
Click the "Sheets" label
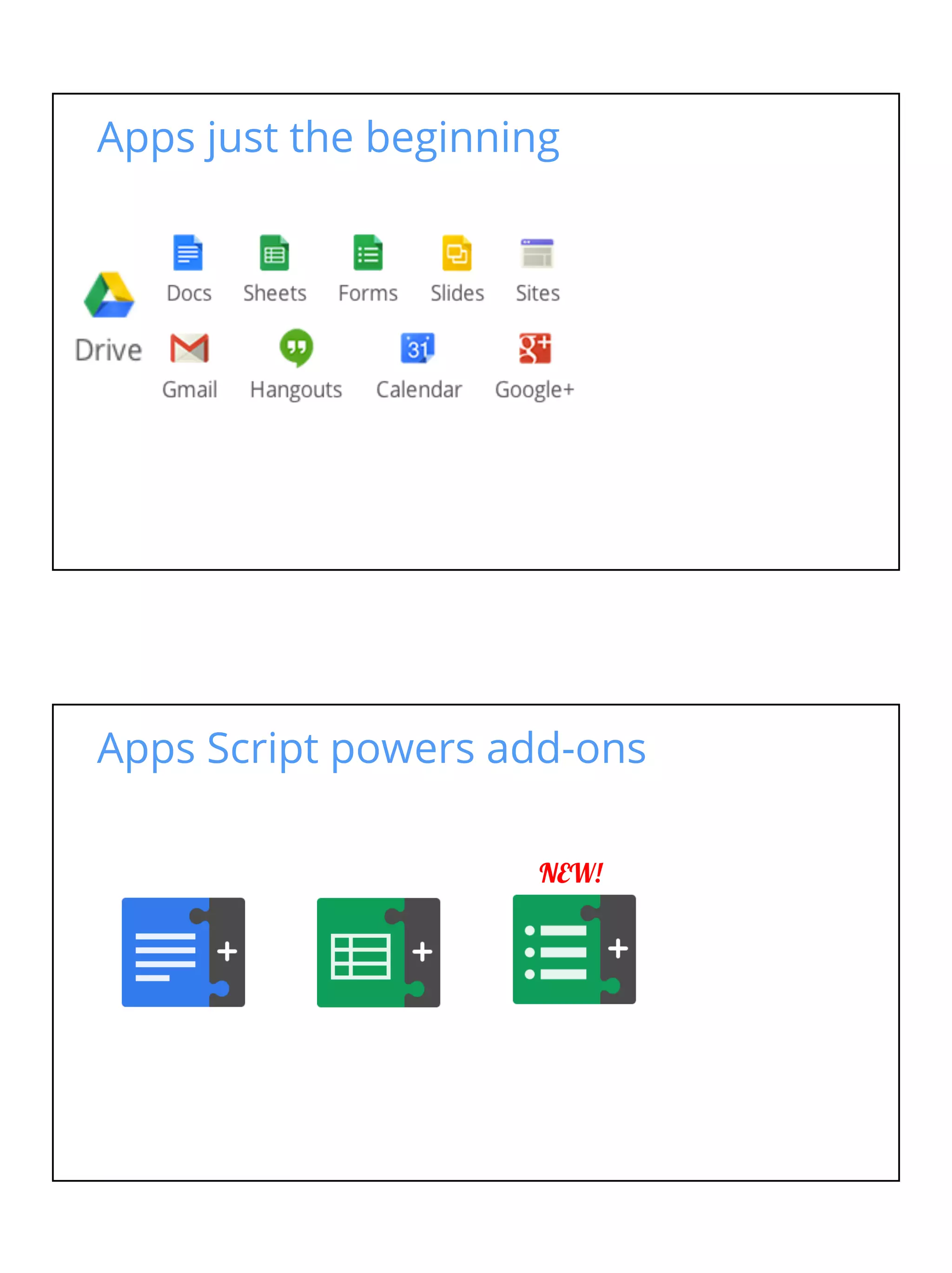pyautogui.click(x=275, y=293)
